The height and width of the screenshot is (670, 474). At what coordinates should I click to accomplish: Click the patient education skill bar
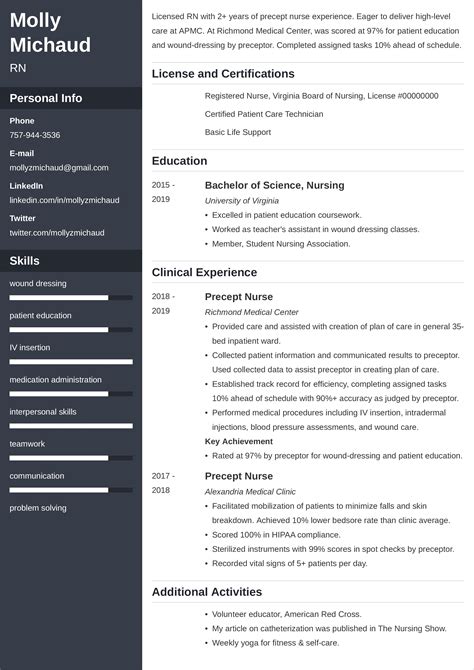(x=71, y=330)
